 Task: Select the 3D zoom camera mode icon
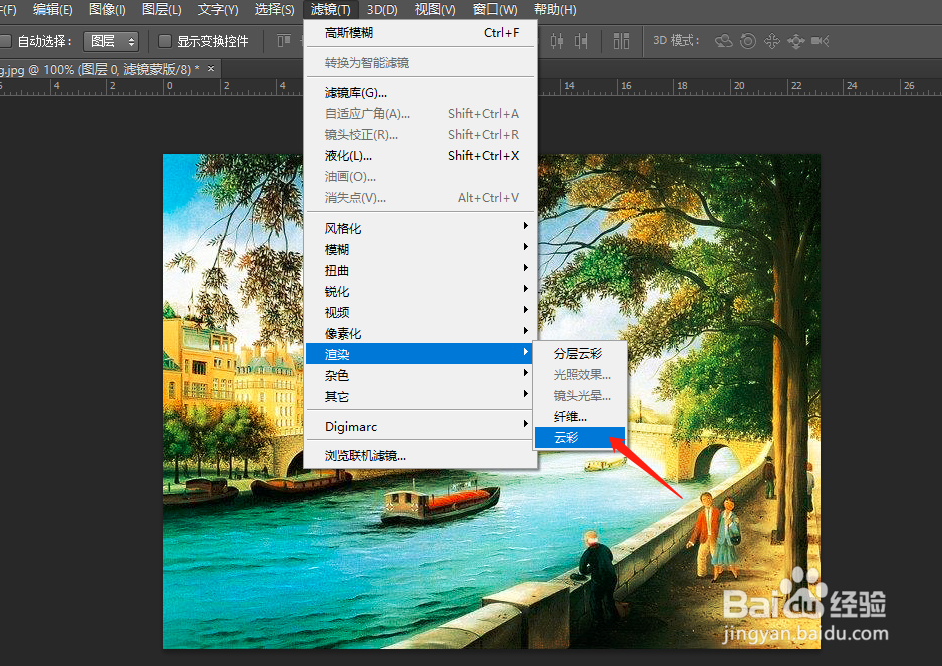pyautogui.click(x=820, y=41)
